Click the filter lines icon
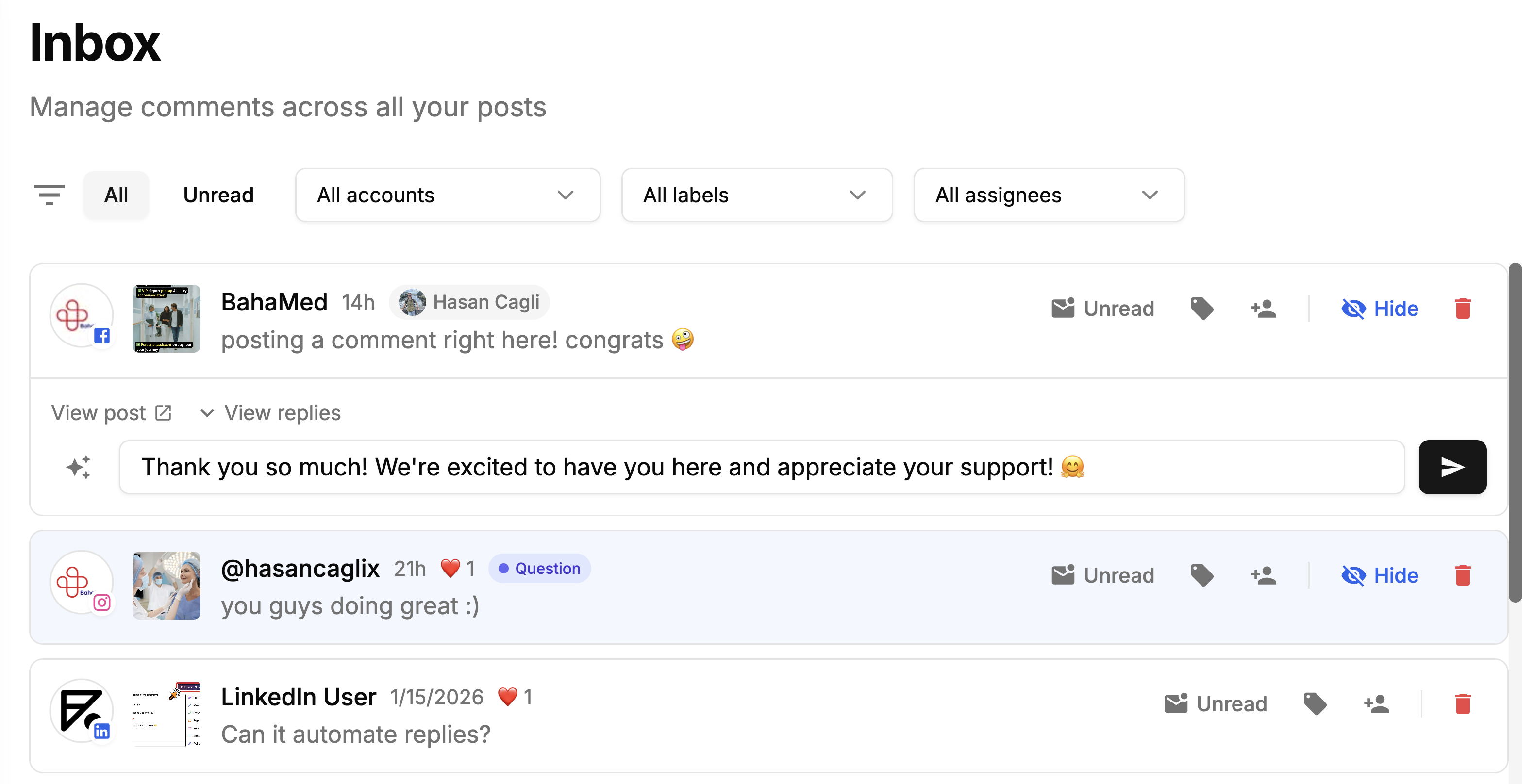This screenshot has height=784, width=1534. [x=50, y=195]
